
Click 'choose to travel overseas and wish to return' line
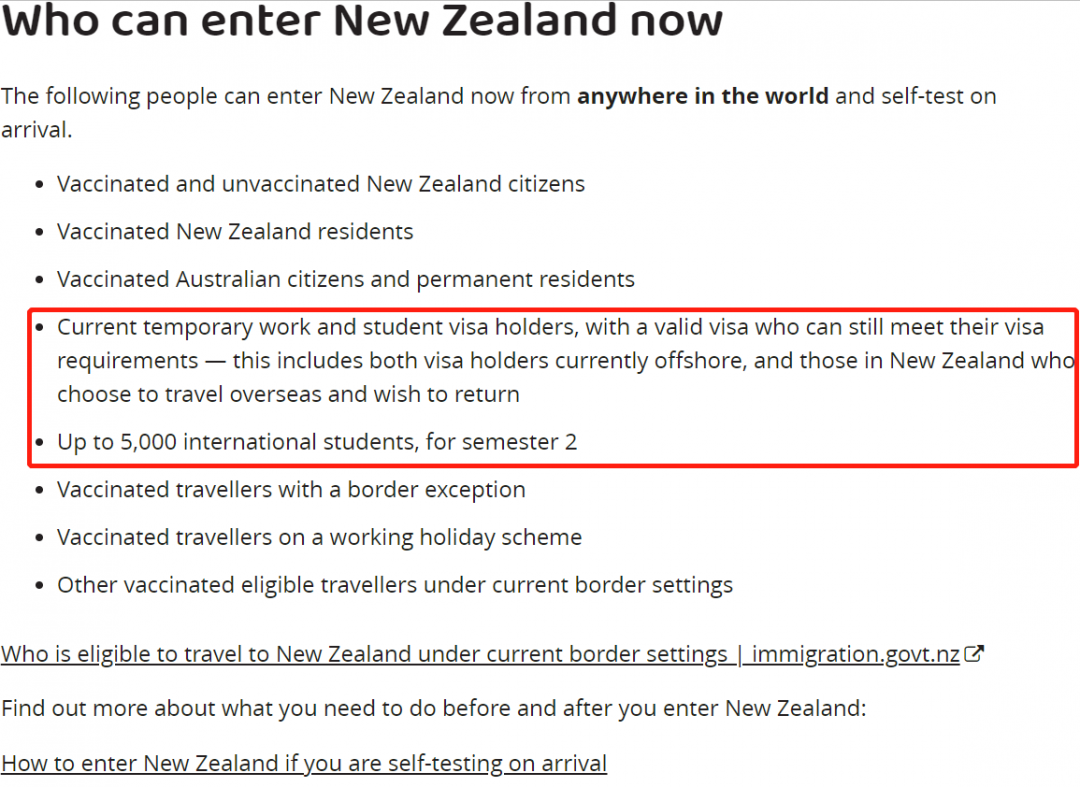288,394
